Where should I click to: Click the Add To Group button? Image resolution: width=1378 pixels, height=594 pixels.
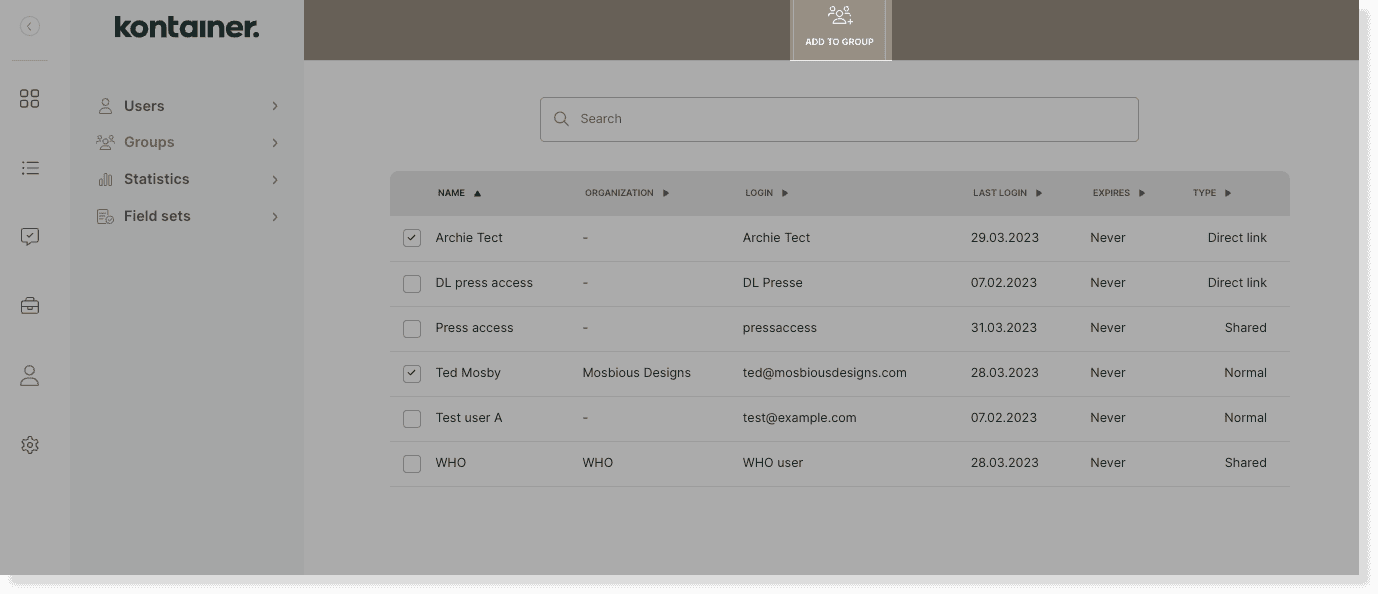pos(839,25)
